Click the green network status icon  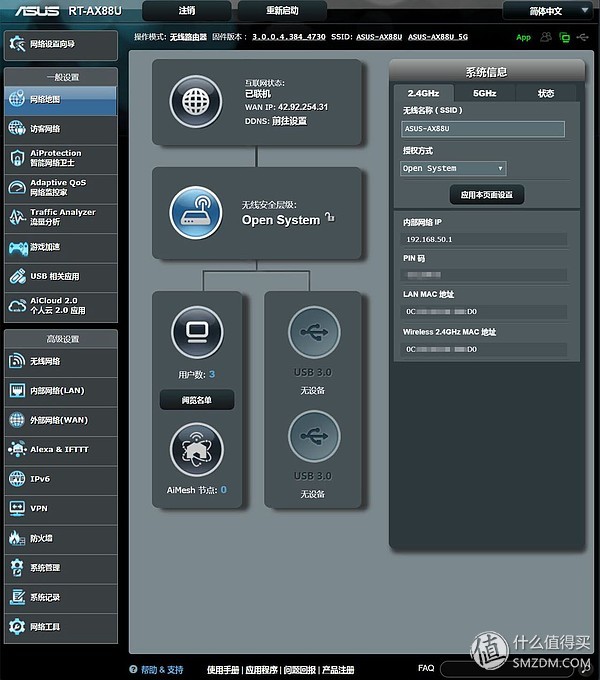(x=564, y=38)
